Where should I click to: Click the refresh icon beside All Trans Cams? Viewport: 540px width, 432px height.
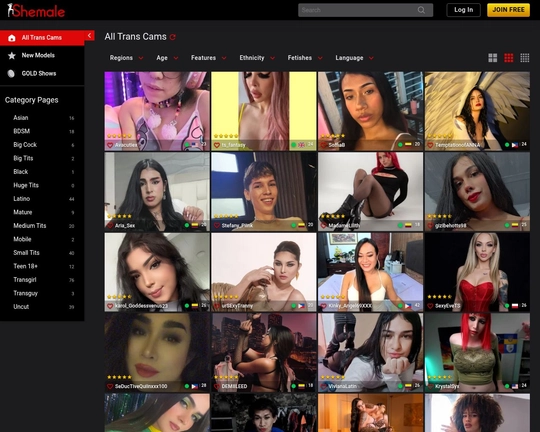[173, 37]
